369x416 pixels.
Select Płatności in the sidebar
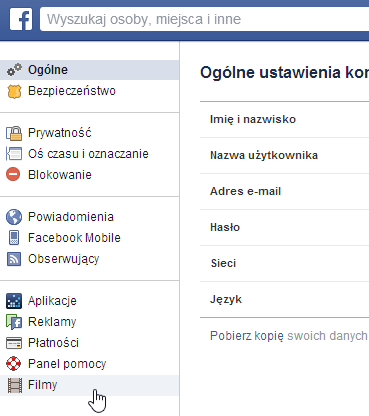click(x=89, y=343)
